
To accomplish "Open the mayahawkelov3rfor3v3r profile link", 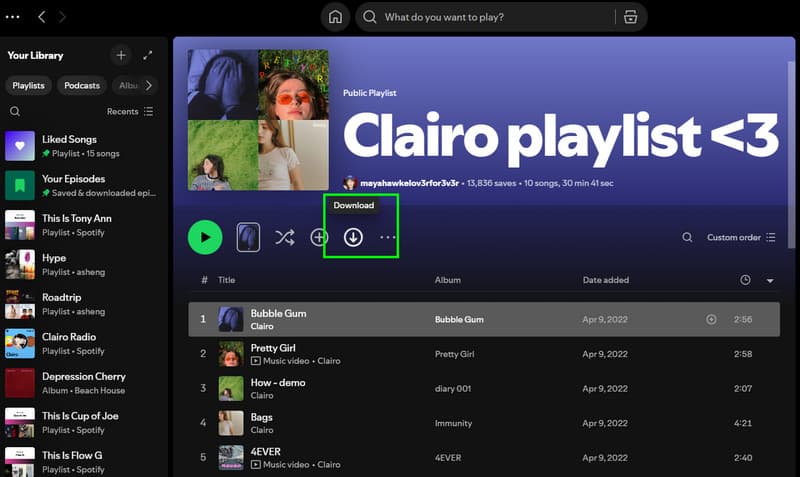I will (x=409, y=183).
